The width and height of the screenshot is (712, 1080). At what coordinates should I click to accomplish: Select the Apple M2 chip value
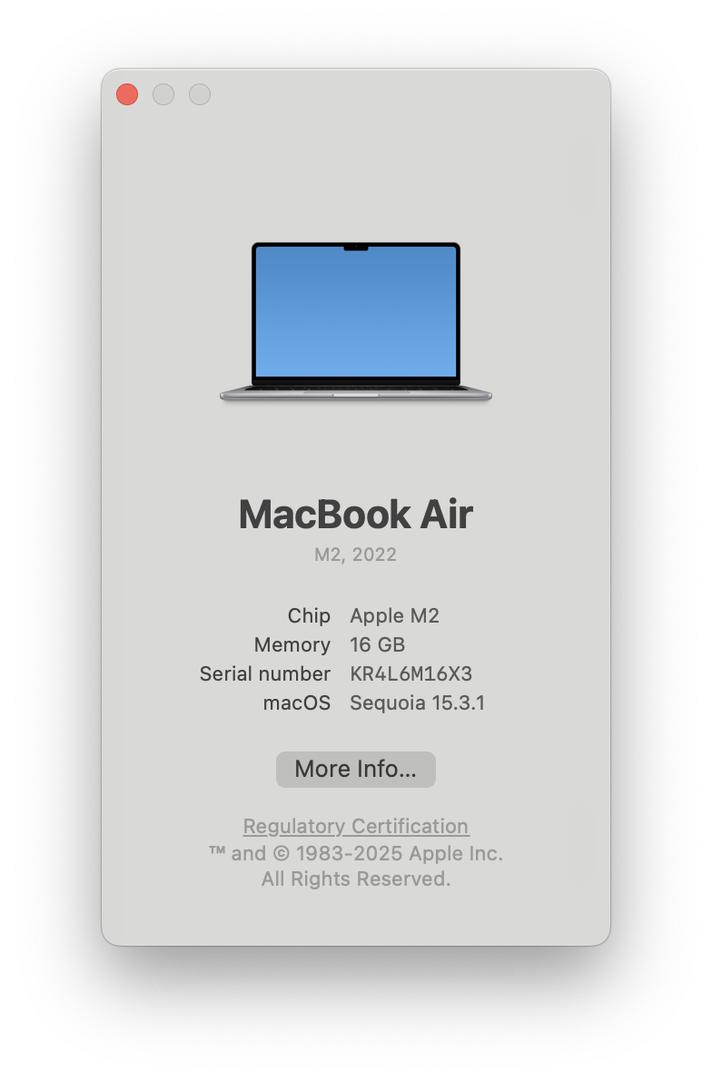[x=394, y=616]
